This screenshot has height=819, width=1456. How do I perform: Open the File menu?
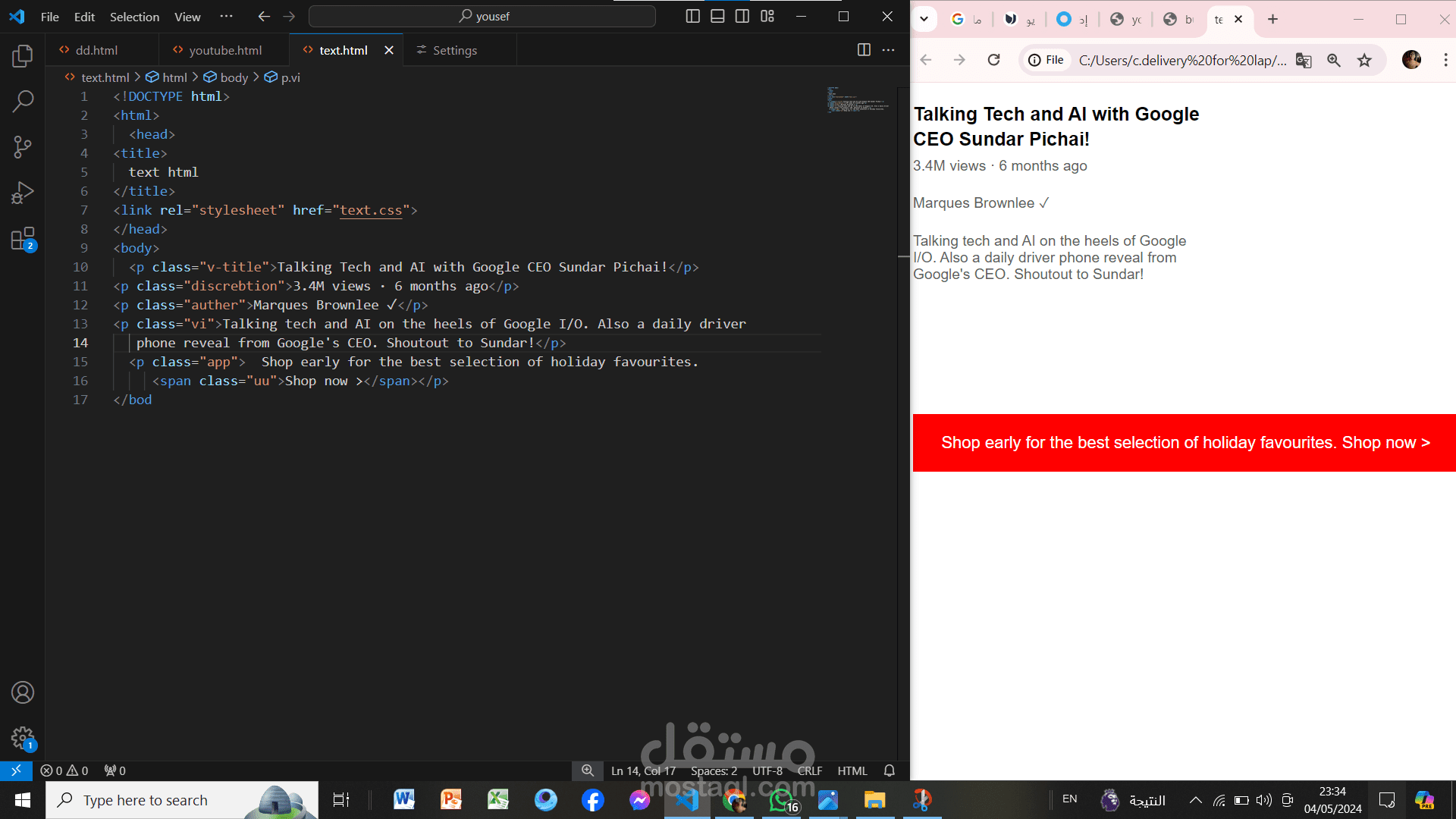49,17
